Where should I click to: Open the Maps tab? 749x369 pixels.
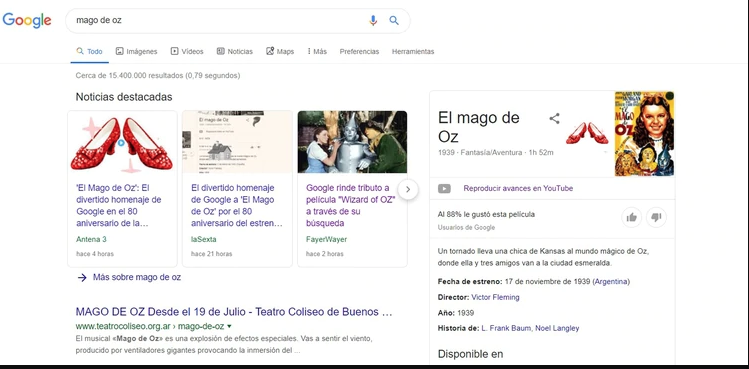click(x=280, y=52)
